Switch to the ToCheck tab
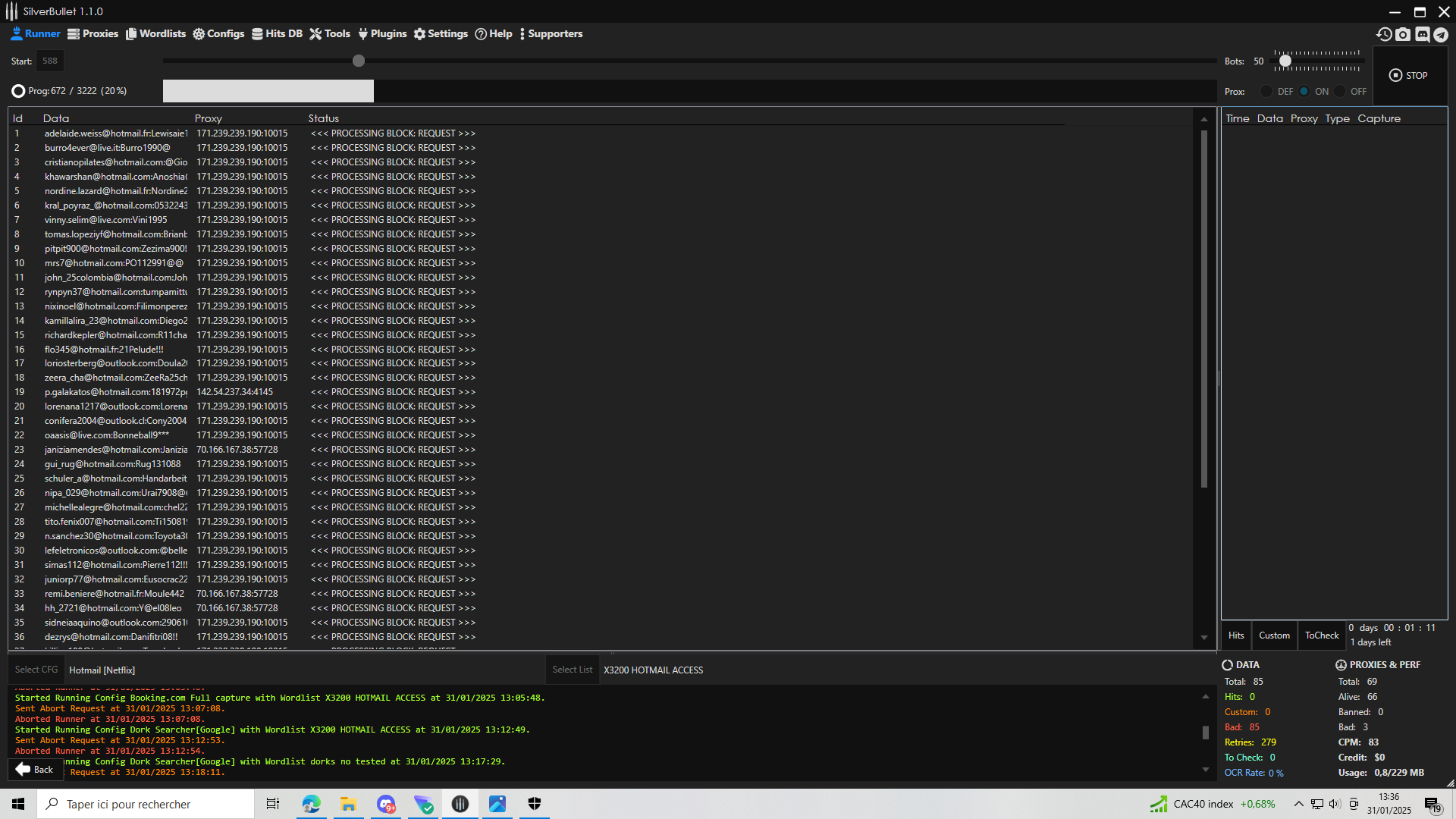This screenshot has width=1456, height=819. tap(1321, 635)
